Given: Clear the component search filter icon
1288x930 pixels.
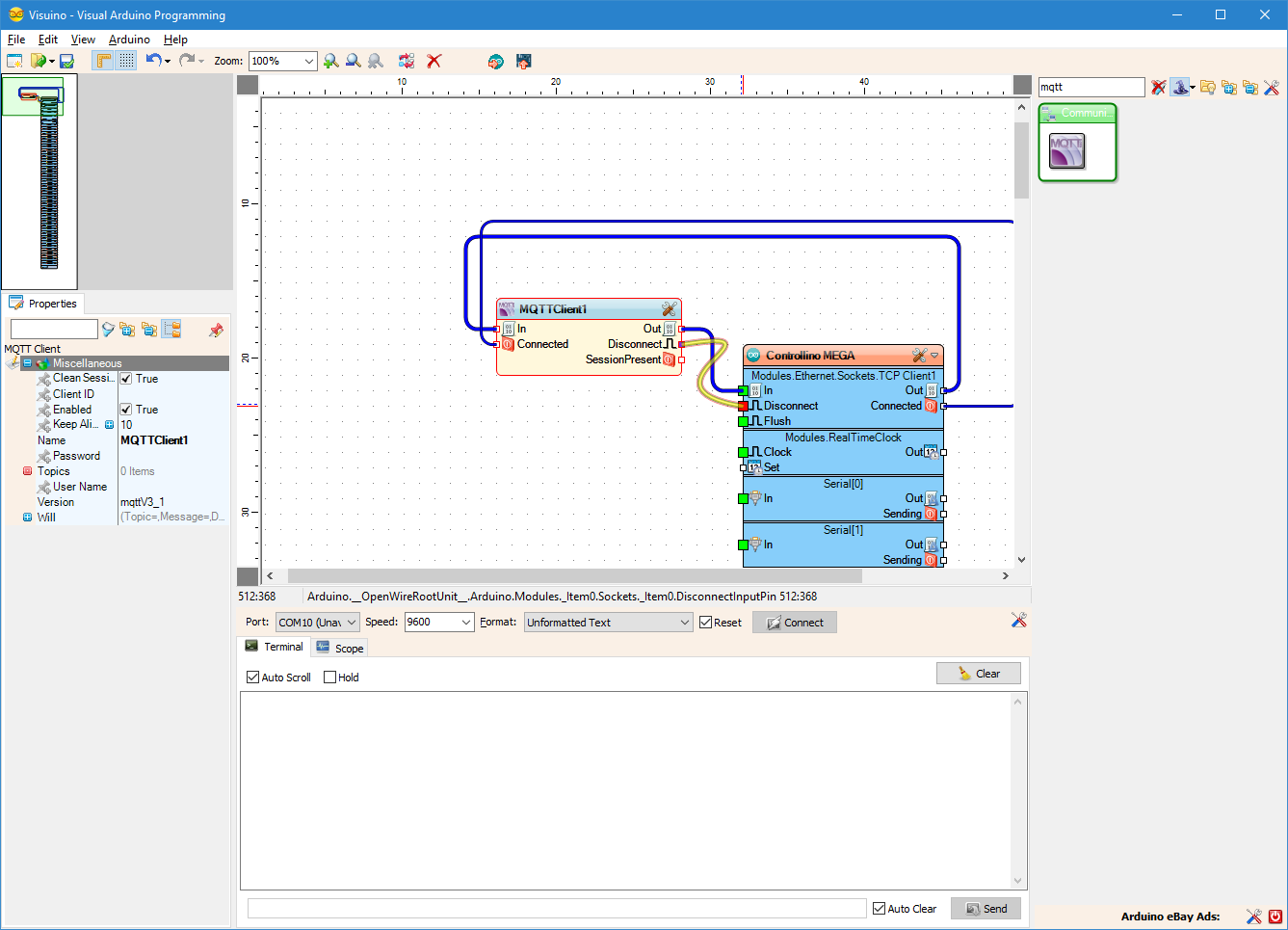Looking at the screenshot, I should 1158,88.
